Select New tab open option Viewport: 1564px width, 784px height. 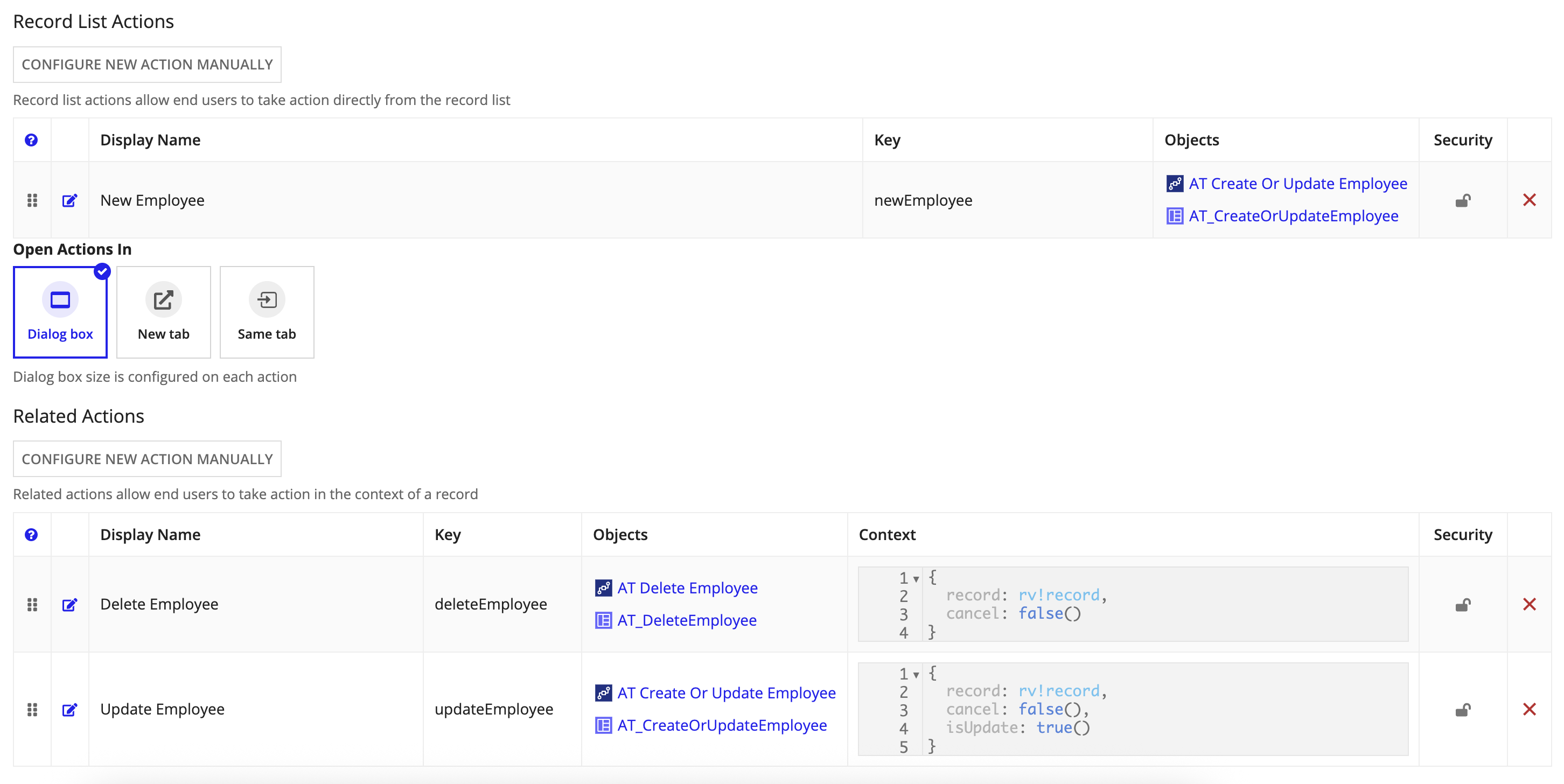[163, 312]
